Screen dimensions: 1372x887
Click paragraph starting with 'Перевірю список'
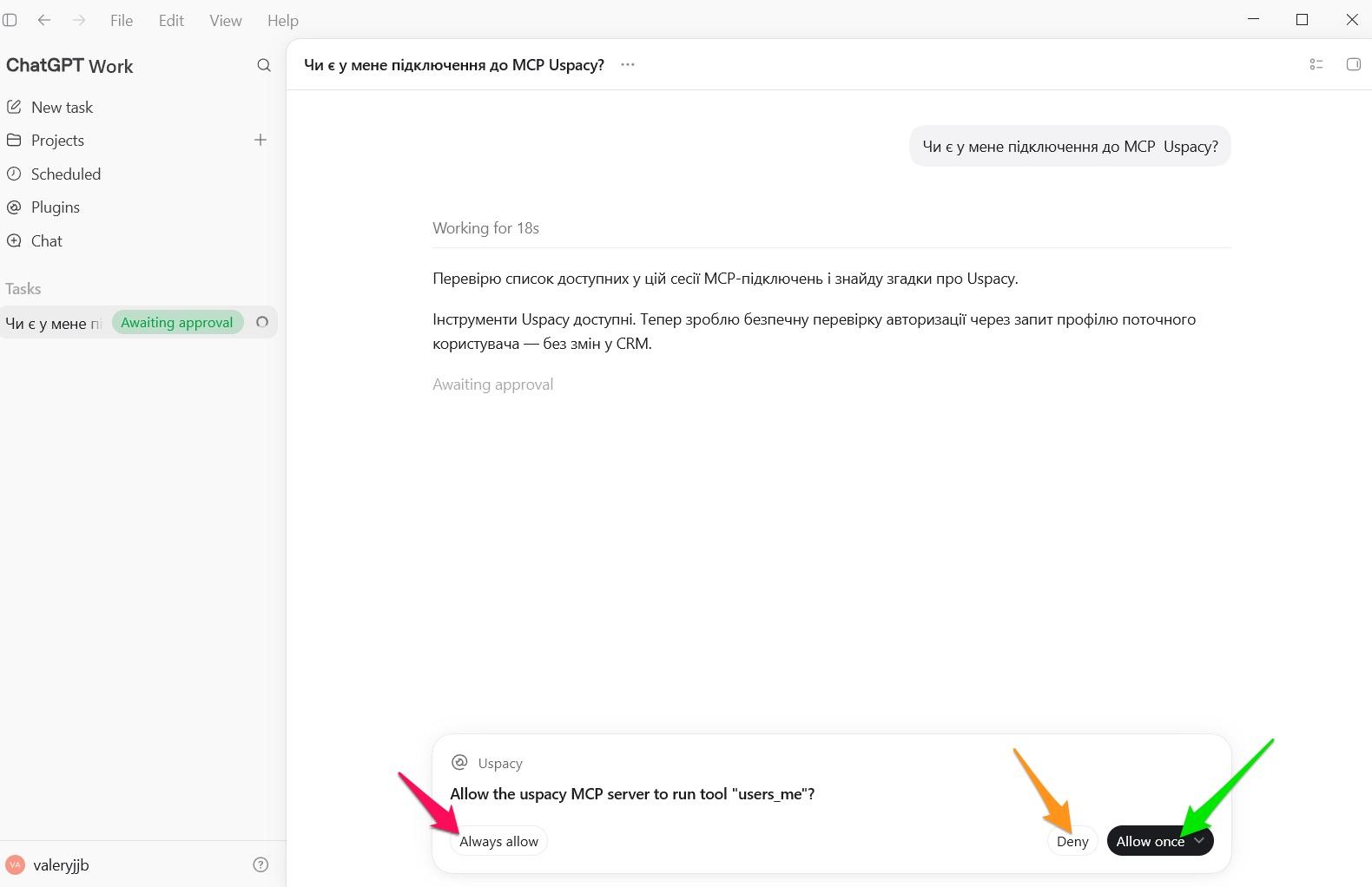pos(725,279)
